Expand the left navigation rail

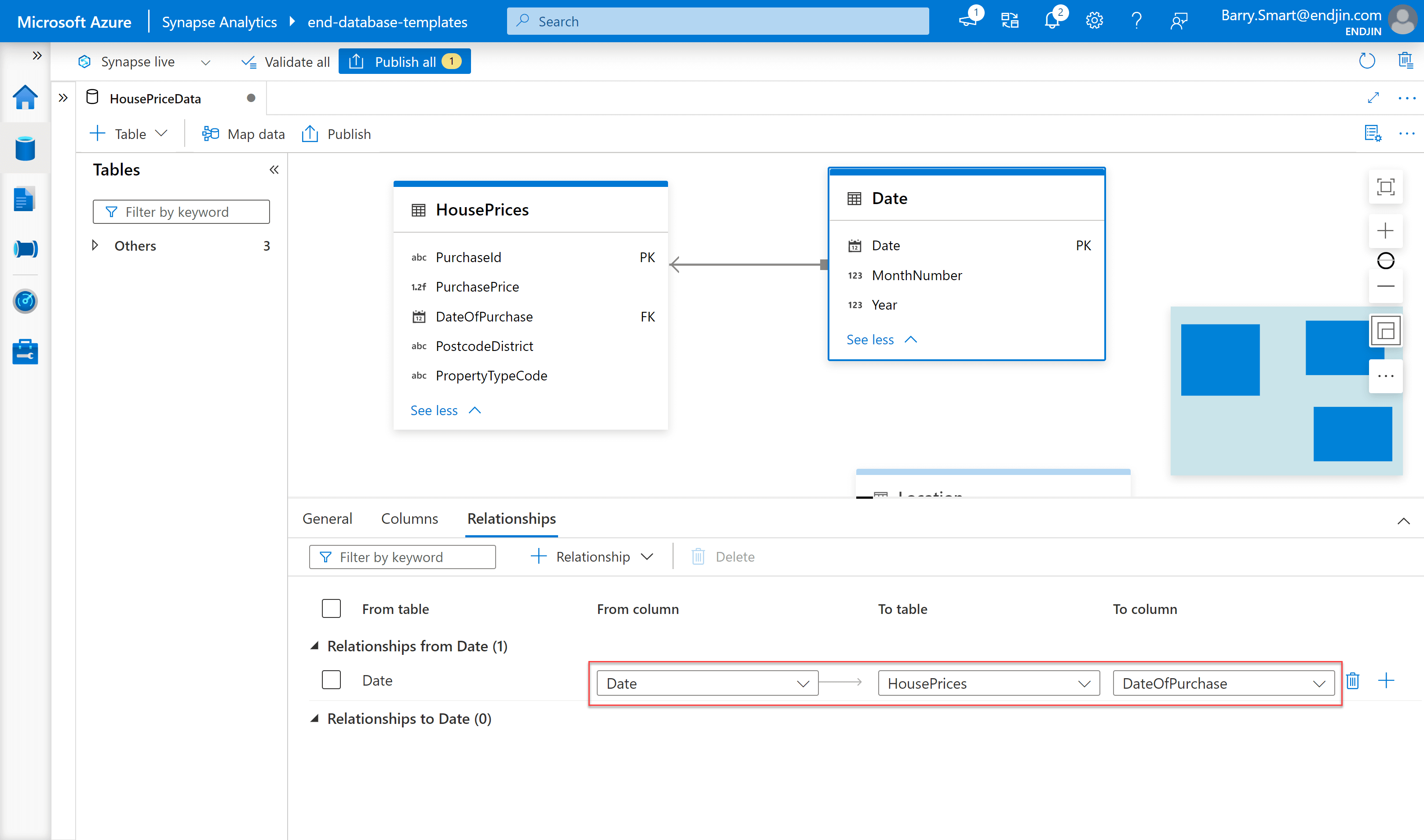click(x=37, y=55)
